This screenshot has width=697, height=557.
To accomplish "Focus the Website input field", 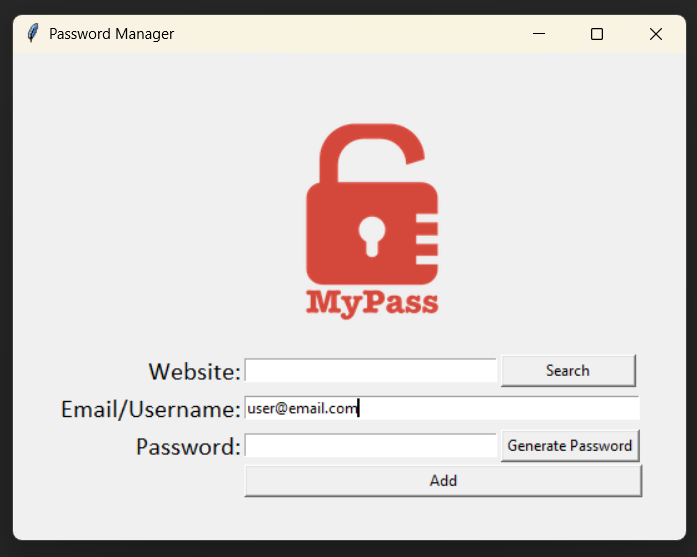I will pyautogui.click(x=370, y=371).
